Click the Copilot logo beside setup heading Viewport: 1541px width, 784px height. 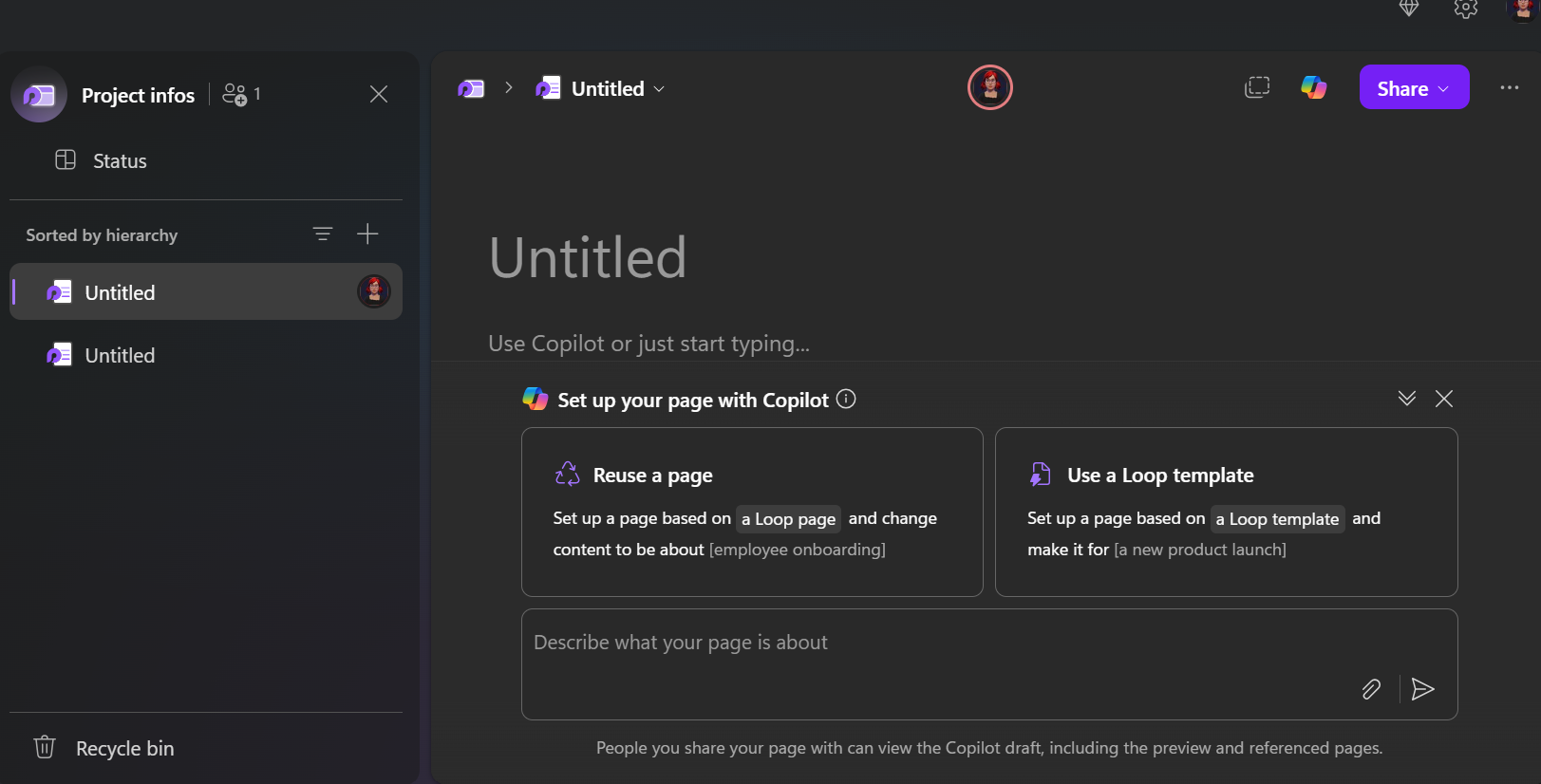tap(536, 399)
